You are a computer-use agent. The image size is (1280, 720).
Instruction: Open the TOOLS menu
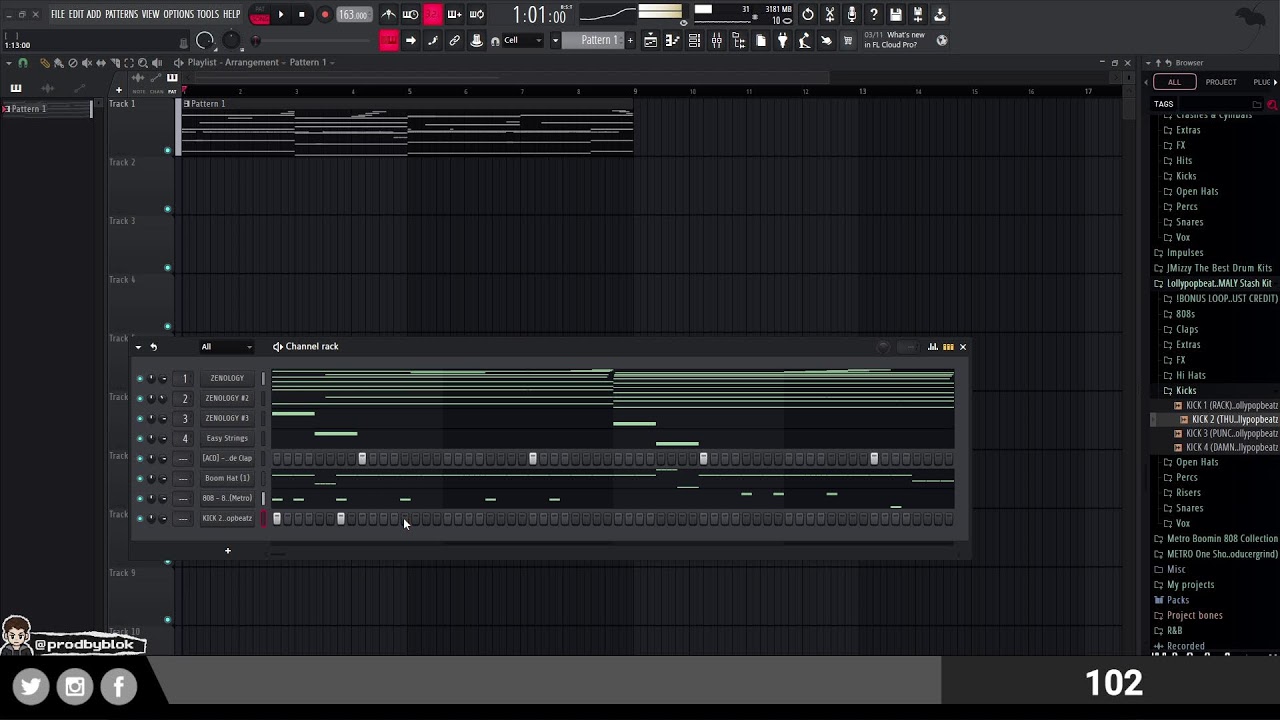click(208, 14)
